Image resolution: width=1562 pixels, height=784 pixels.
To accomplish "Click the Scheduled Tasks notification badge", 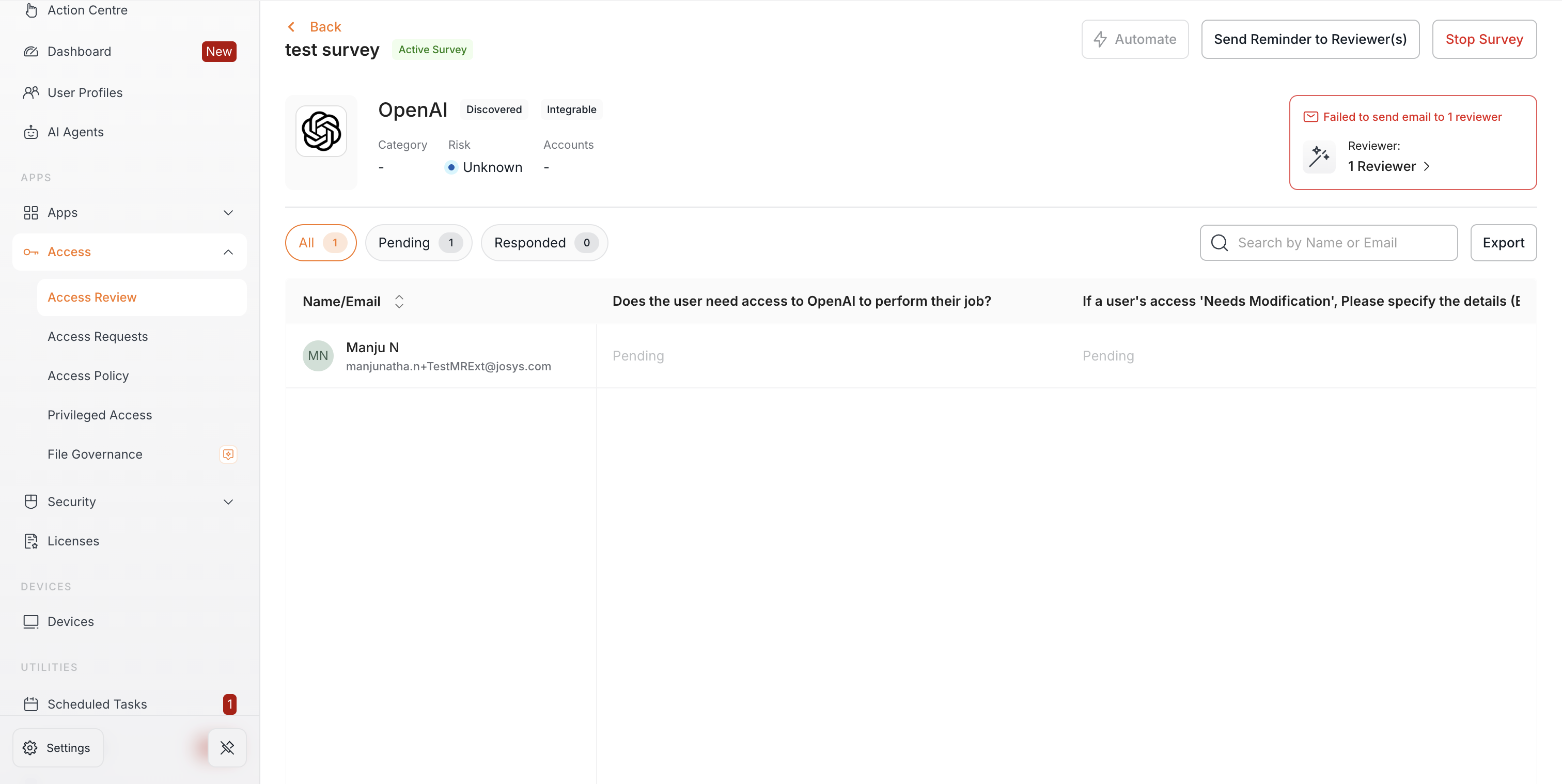I will (x=229, y=704).
